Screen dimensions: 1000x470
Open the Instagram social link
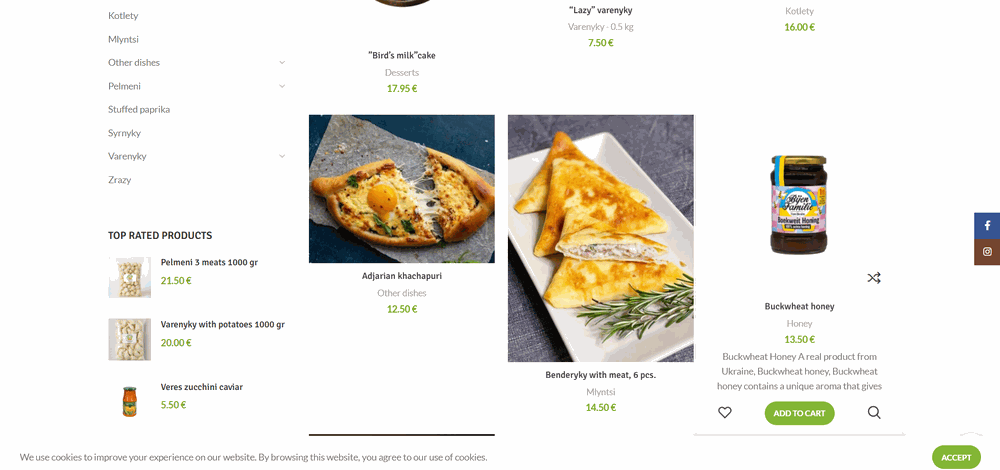click(x=987, y=252)
